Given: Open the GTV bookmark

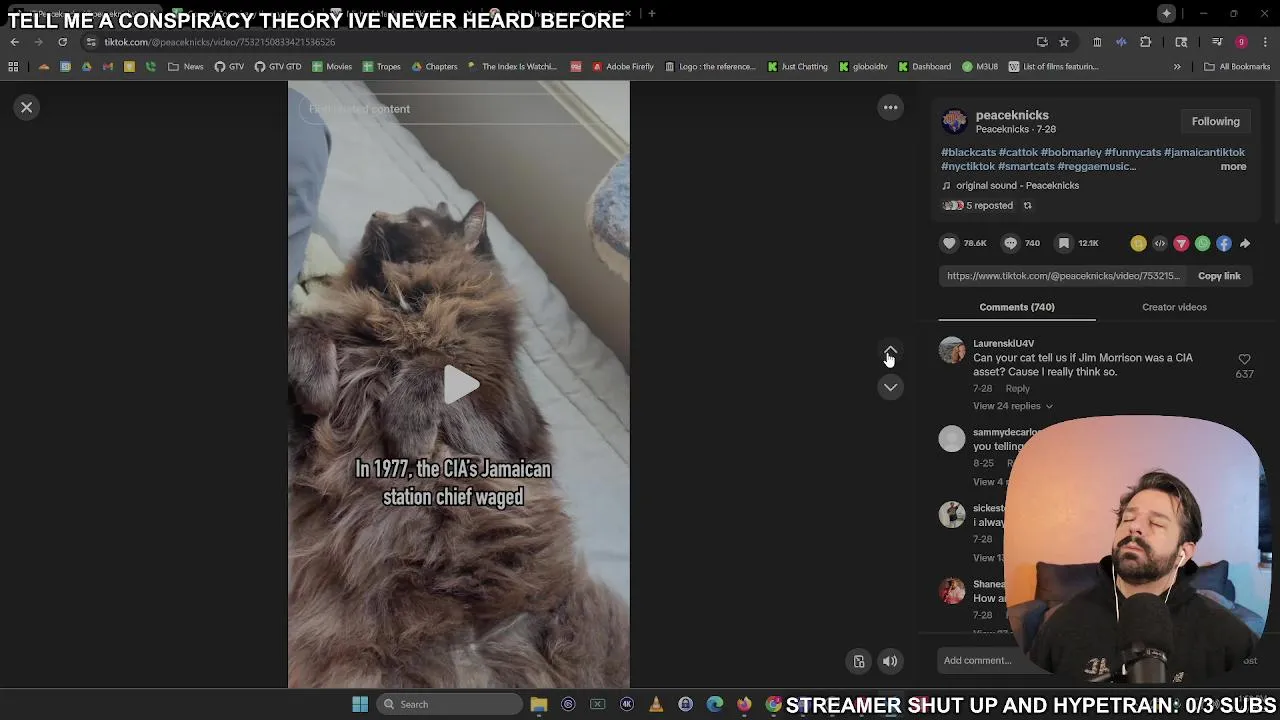Looking at the screenshot, I should pos(229,67).
